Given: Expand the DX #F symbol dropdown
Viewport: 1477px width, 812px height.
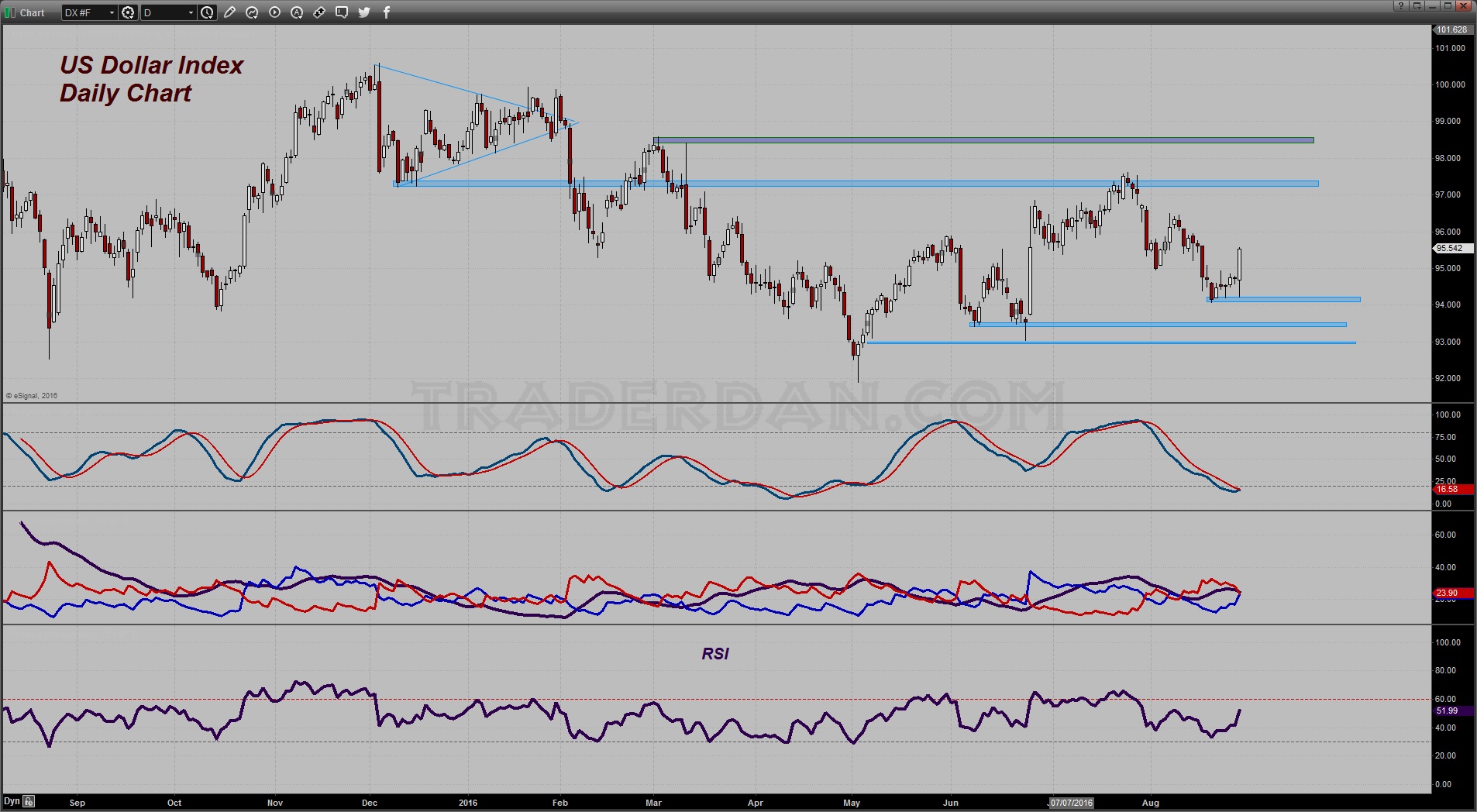Looking at the screenshot, I should coord(112,12).
